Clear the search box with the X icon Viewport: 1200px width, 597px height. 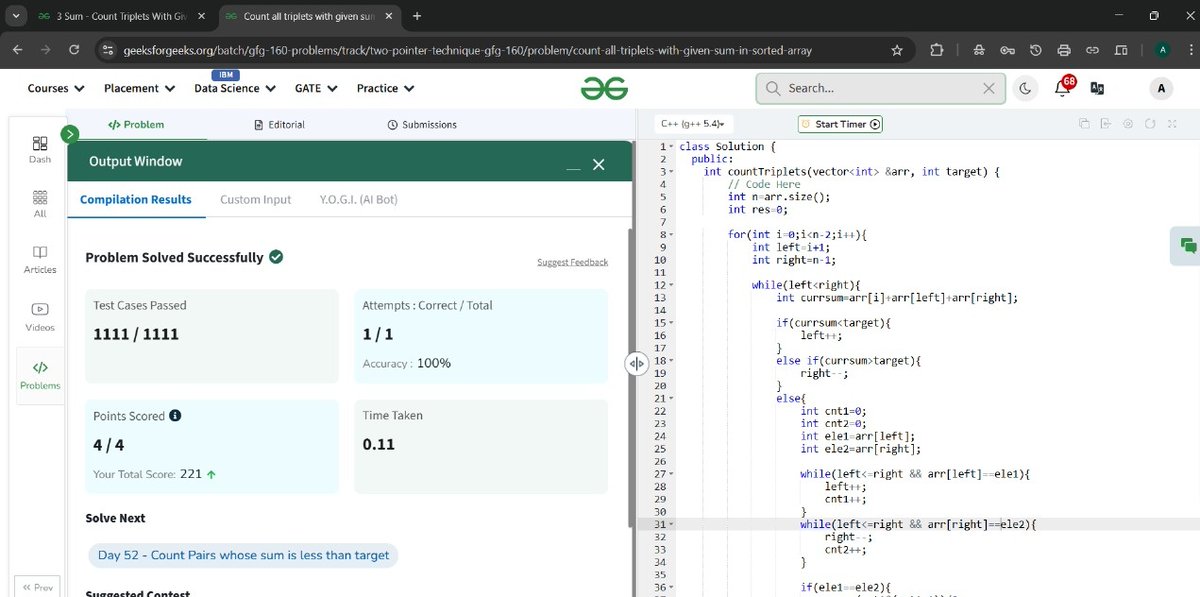pos(988,88)
